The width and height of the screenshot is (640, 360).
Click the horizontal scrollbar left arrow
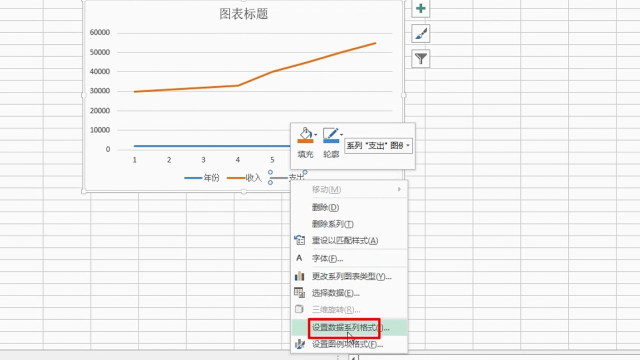pos(353,358)
